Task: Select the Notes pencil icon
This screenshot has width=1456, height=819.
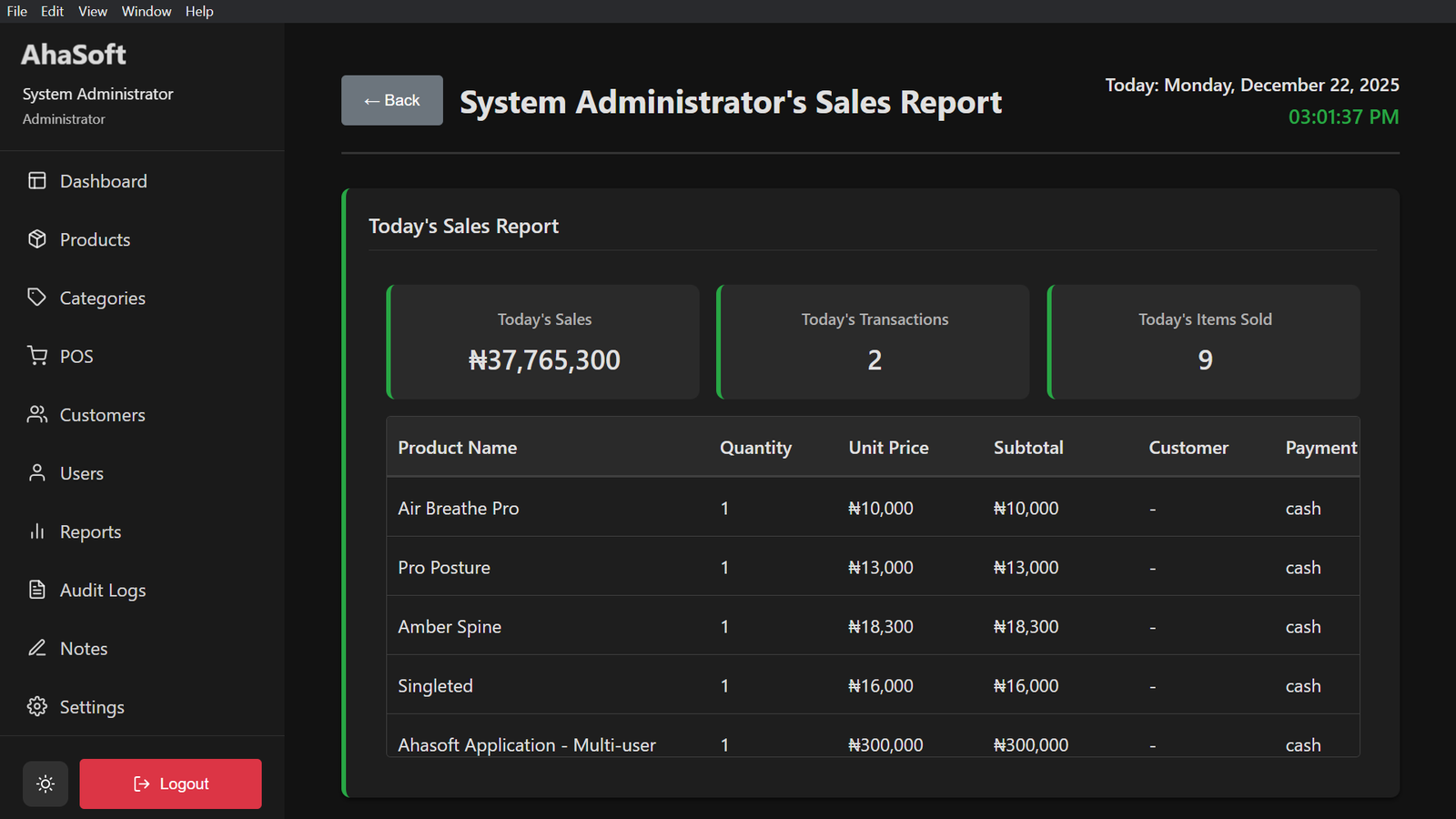Action: pyautogui.click(x=37, y=648)
